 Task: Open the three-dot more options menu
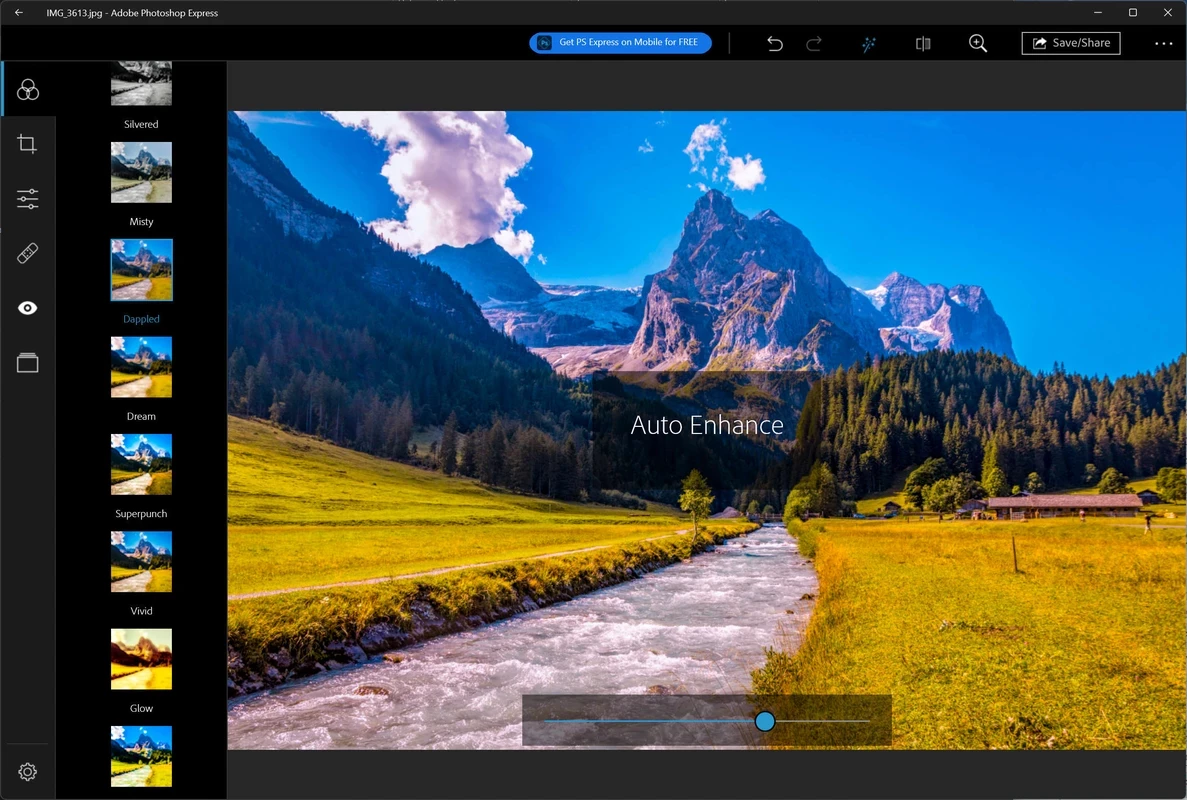[1163, 43]
